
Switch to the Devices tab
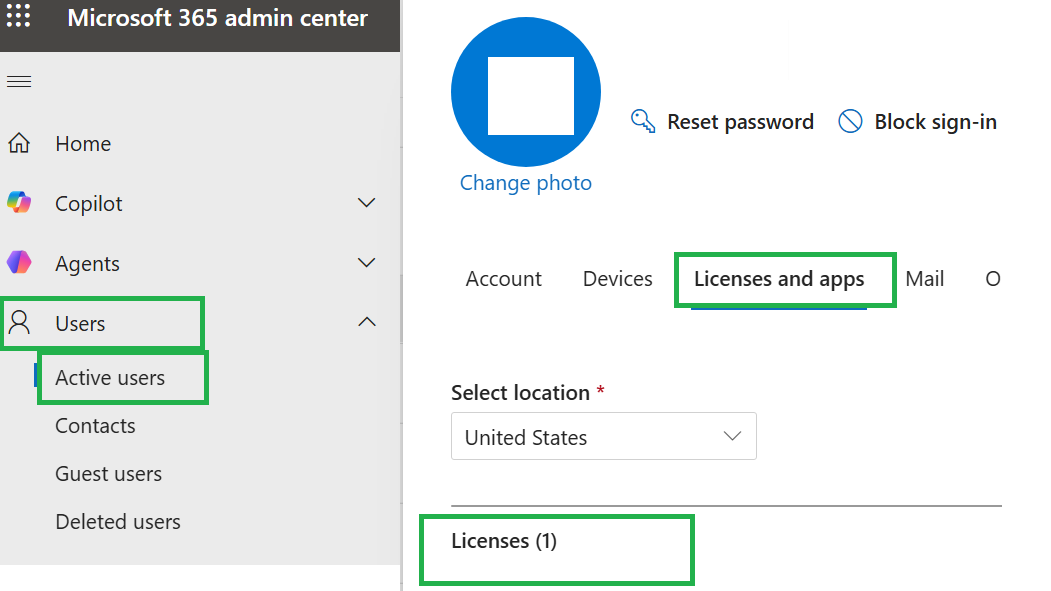click(x=617, y=279)
